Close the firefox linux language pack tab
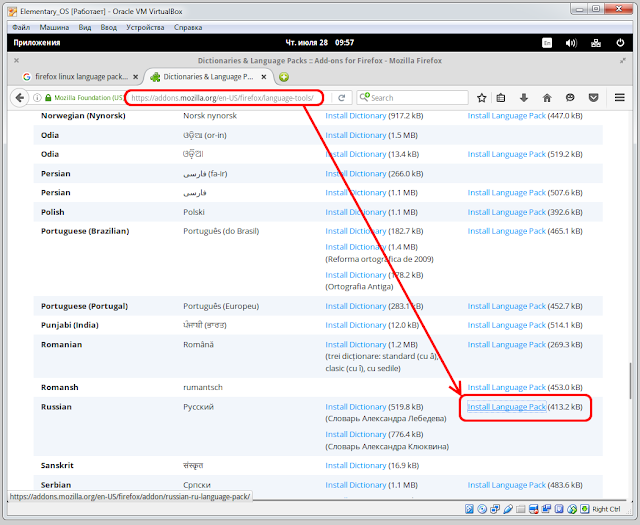The height and width of the screenshot is (525, 640). (136, 77)
